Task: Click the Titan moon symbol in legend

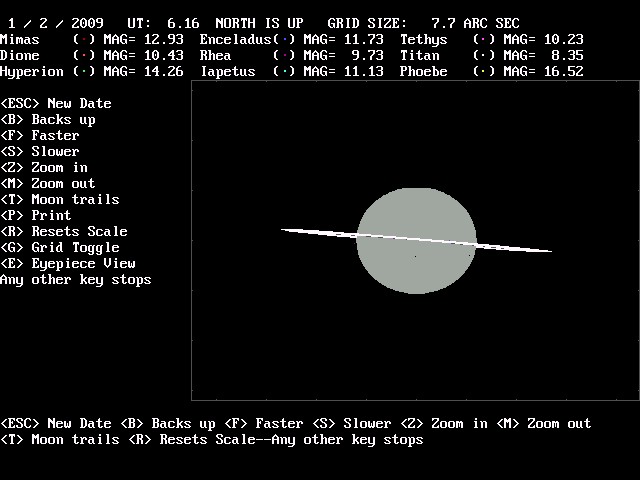Action: point(484,56)
